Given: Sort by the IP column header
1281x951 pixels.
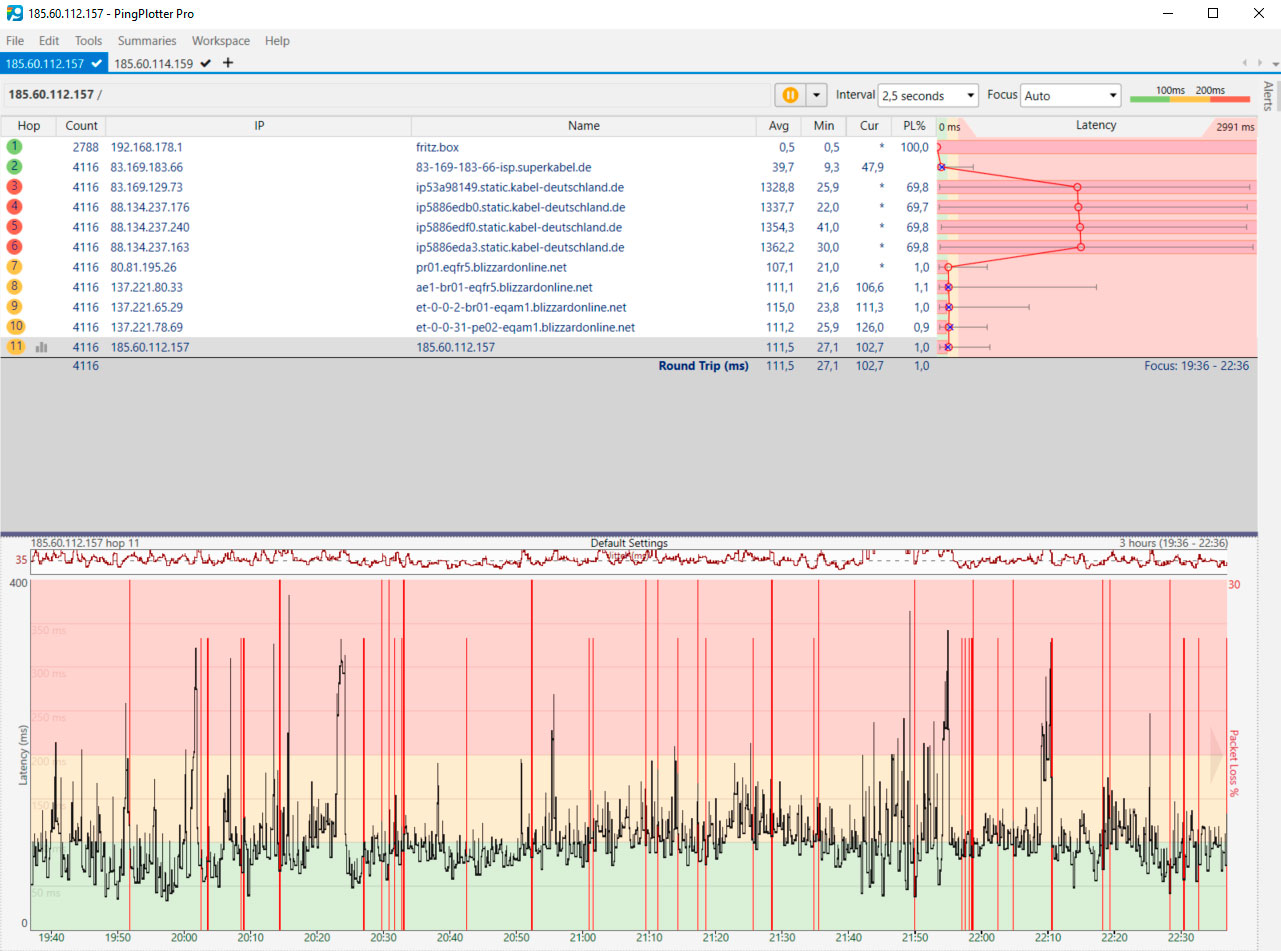Looking at the screenshot, I should coord(259,126).
